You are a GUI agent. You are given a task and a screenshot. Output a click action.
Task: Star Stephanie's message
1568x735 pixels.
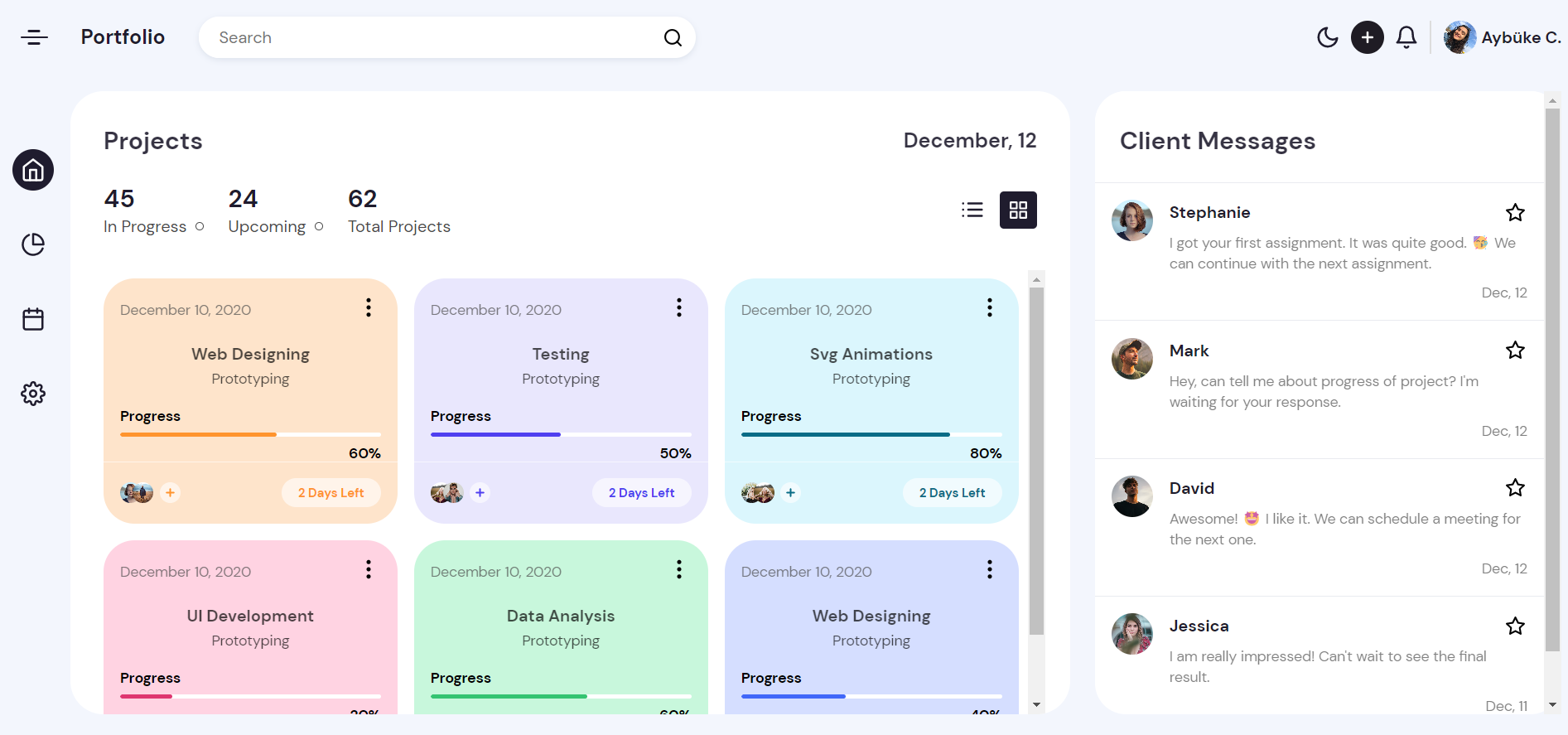pyautogui.click(x=1515, y=213)
